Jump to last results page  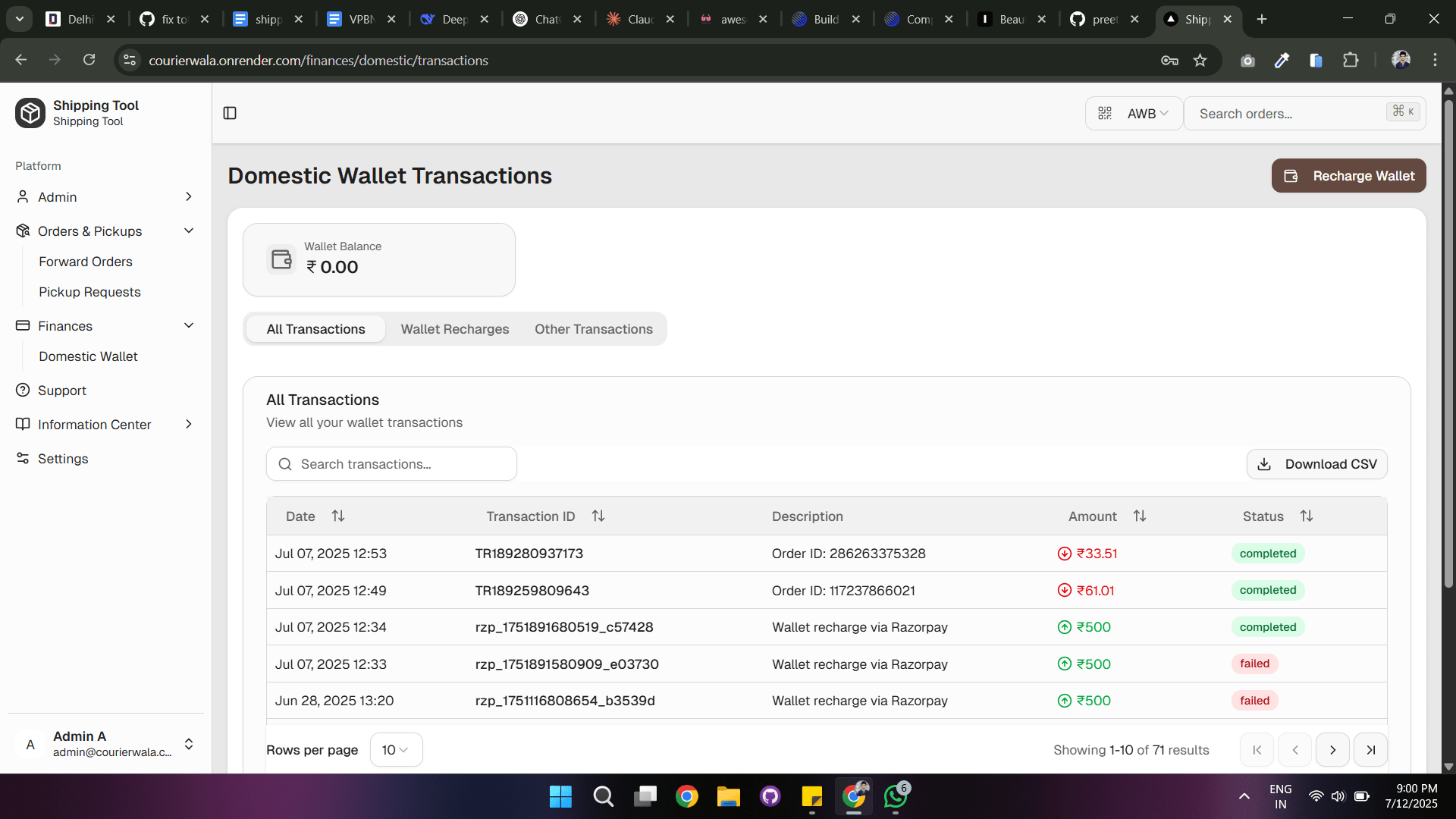click(x=1370, y=750)
